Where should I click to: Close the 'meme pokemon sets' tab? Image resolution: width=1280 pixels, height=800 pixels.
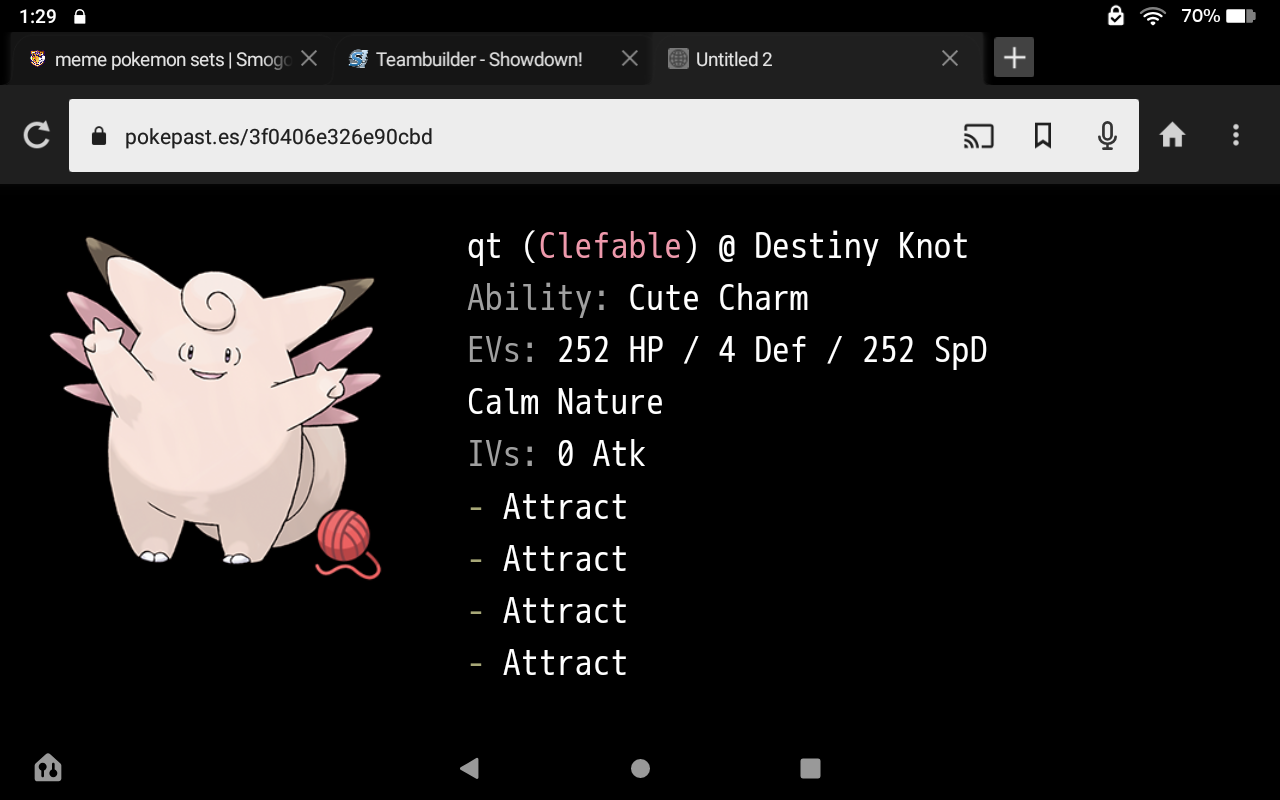pyautogui.click(x=309, y=59)
